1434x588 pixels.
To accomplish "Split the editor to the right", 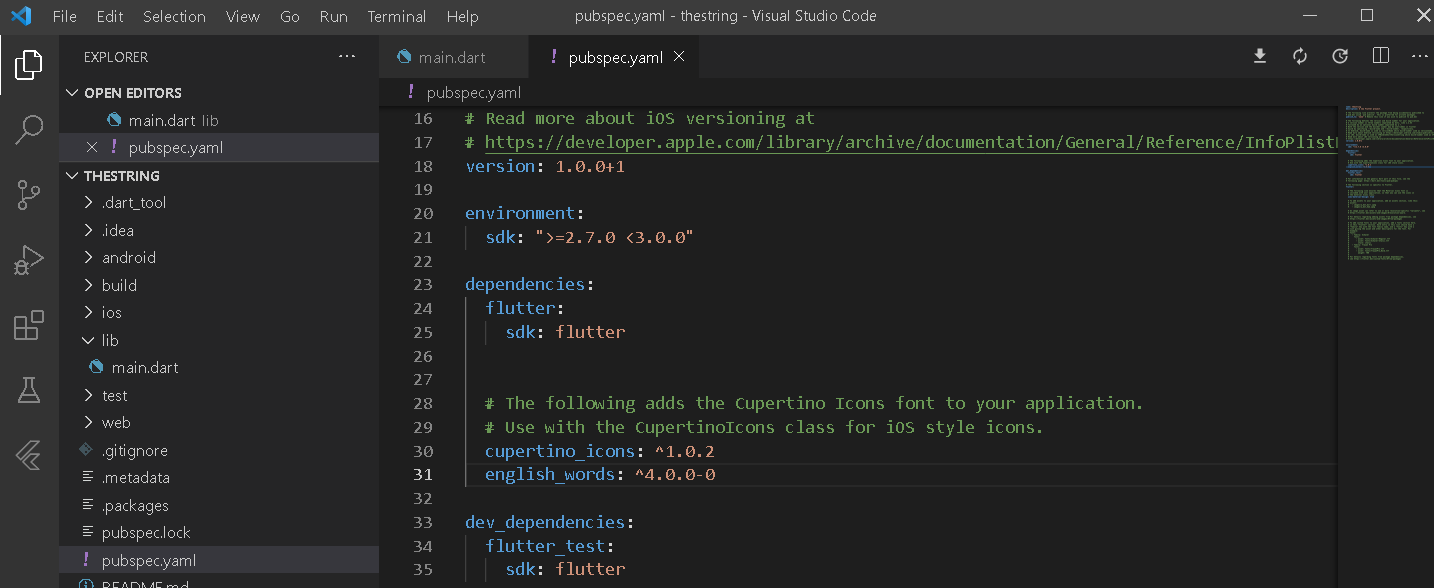I will click(1381, 56).
